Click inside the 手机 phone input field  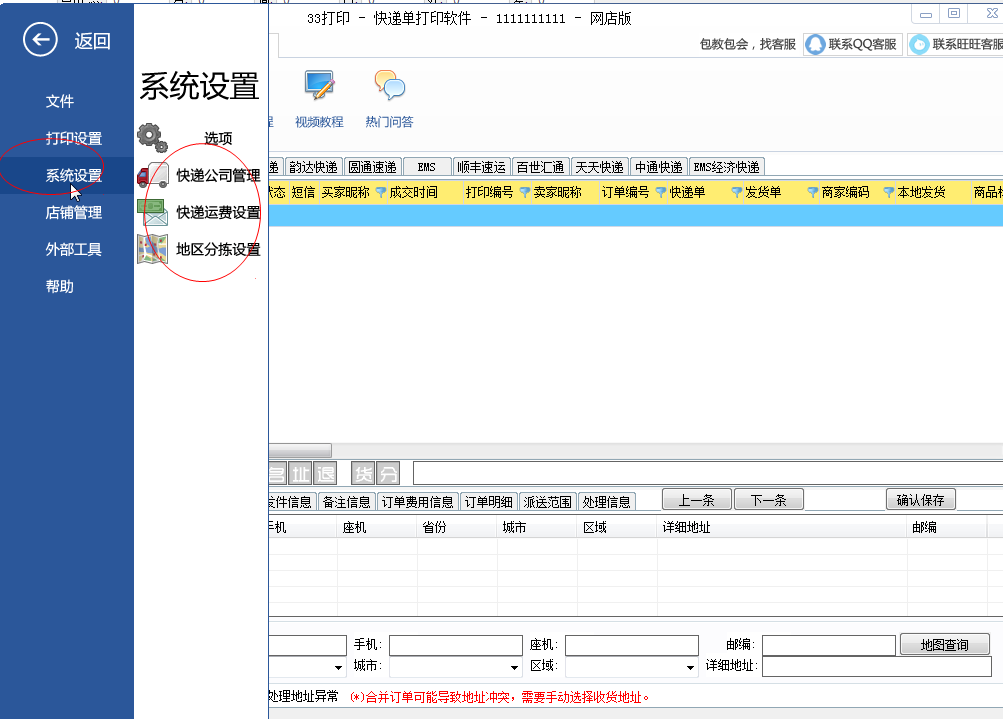coord(455,644)
